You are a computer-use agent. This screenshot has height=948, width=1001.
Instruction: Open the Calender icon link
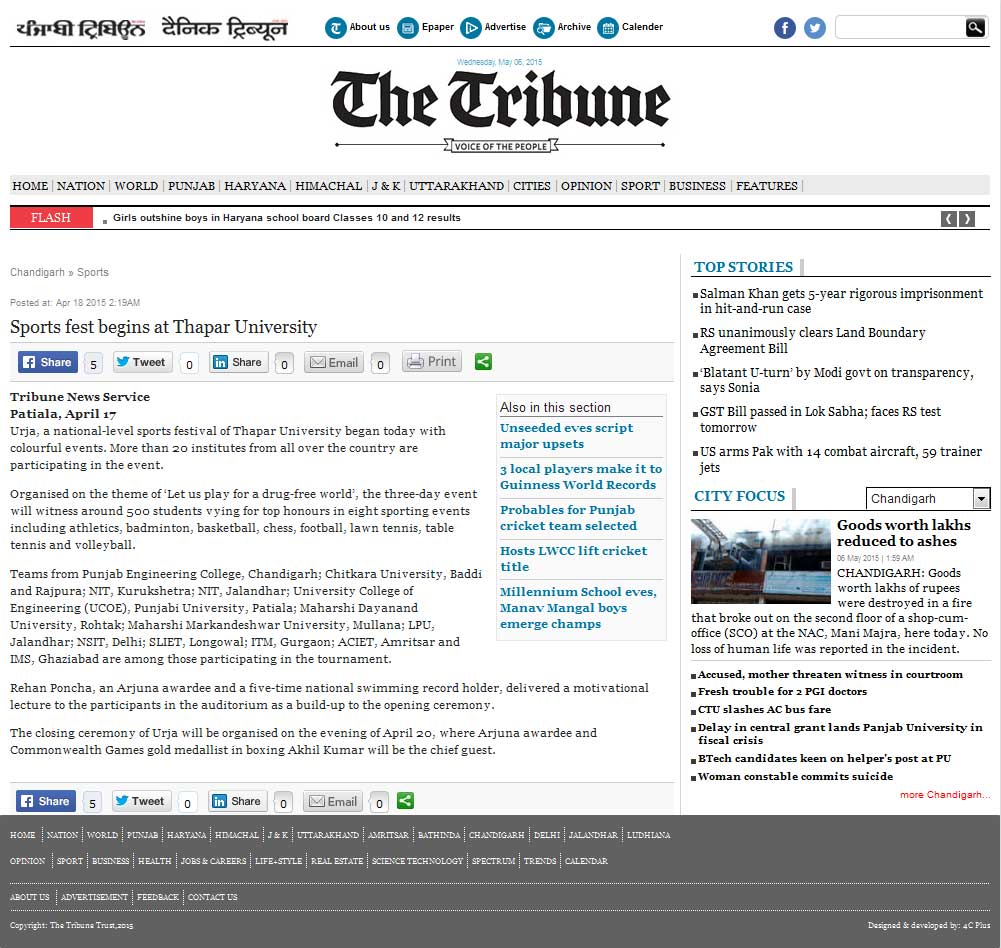pyautogui.click(x=630, y=27)
